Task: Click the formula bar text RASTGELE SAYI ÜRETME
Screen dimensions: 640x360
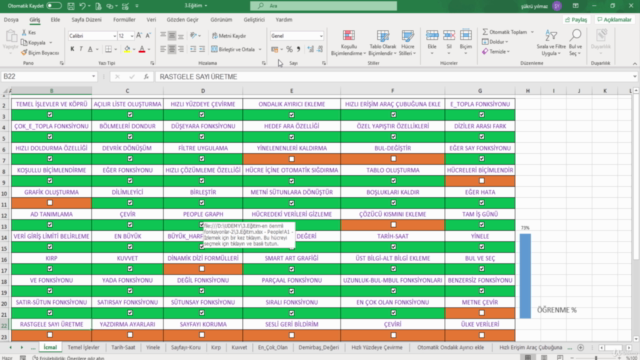Action: (x=198, y=77)
